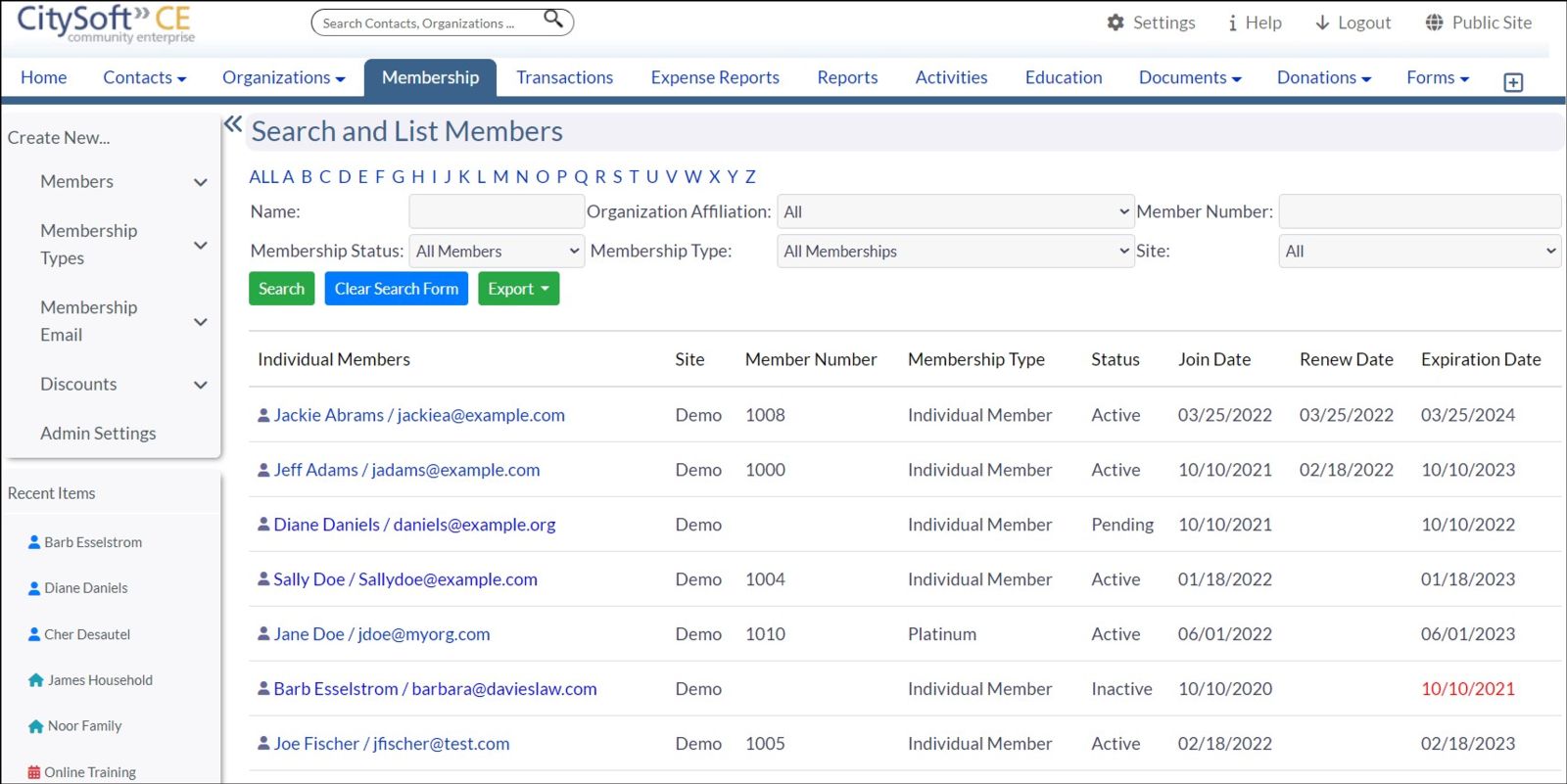This screenshot has height=784, width=1567.
Task: Open the Documents menu
Action: point(1190,77)
